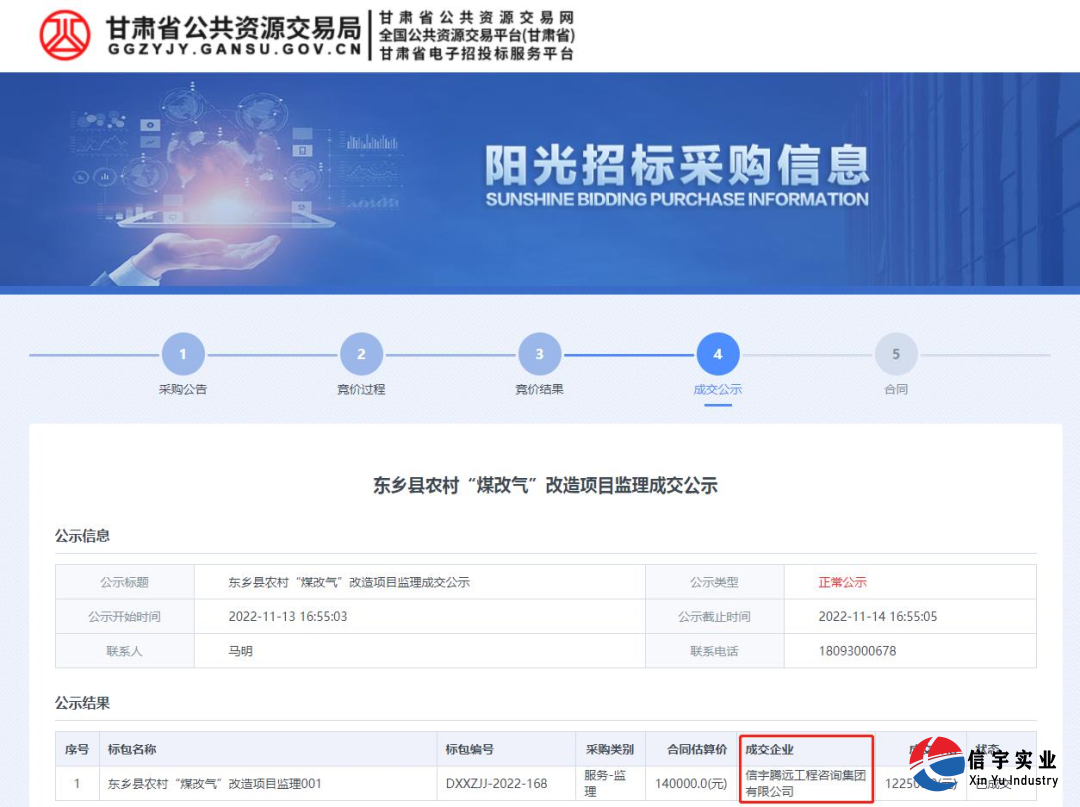The height and width of the screenshot is (807, 1080).
Task: Select step circle 1 for 采购公告
Action: coord(182,353)
